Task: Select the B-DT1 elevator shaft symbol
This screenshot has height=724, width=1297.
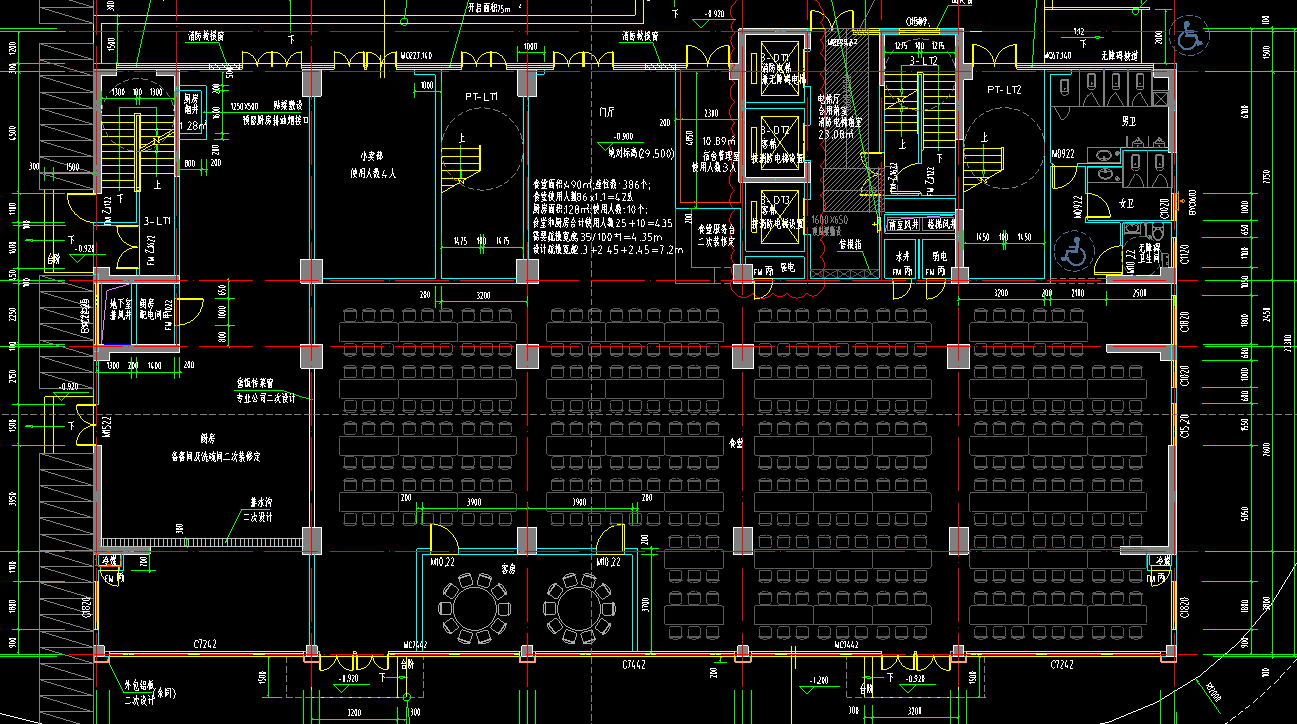Action: pos(778,68)
